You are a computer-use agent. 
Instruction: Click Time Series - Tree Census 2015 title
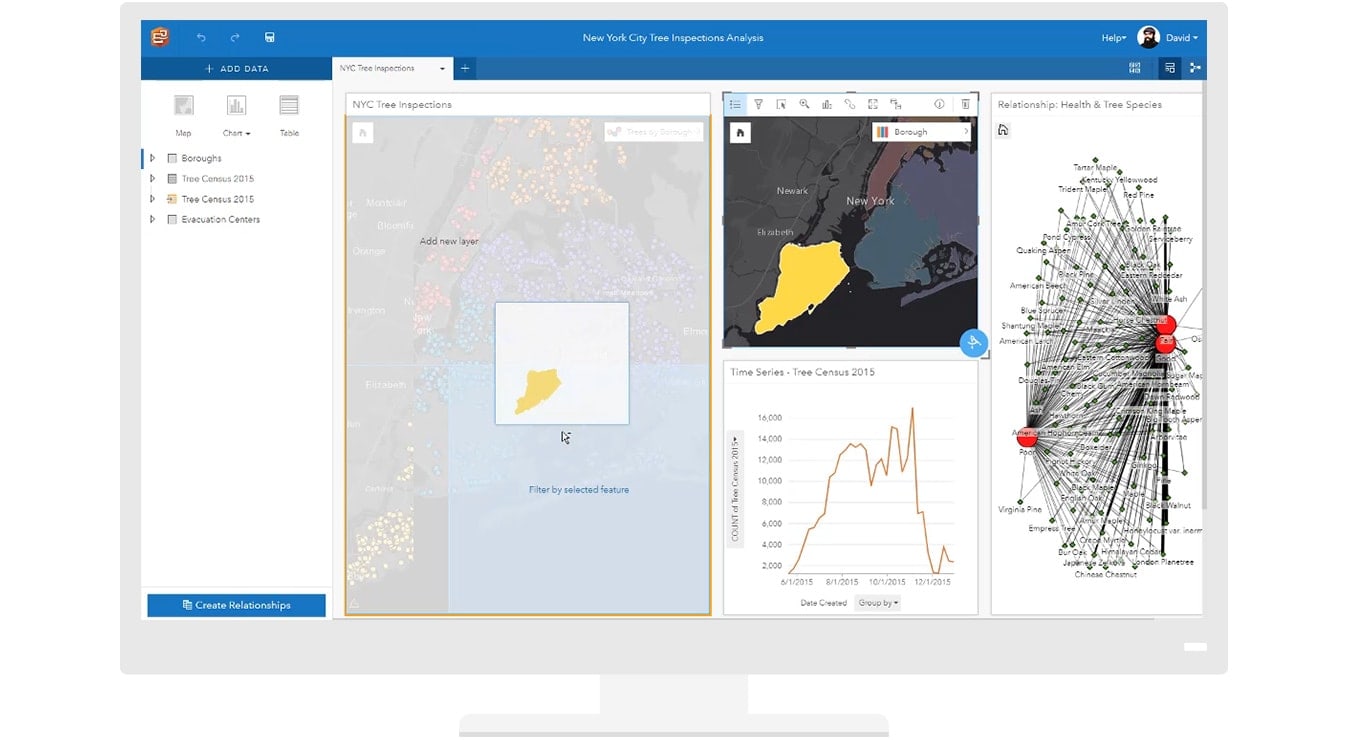coord(802,372)
